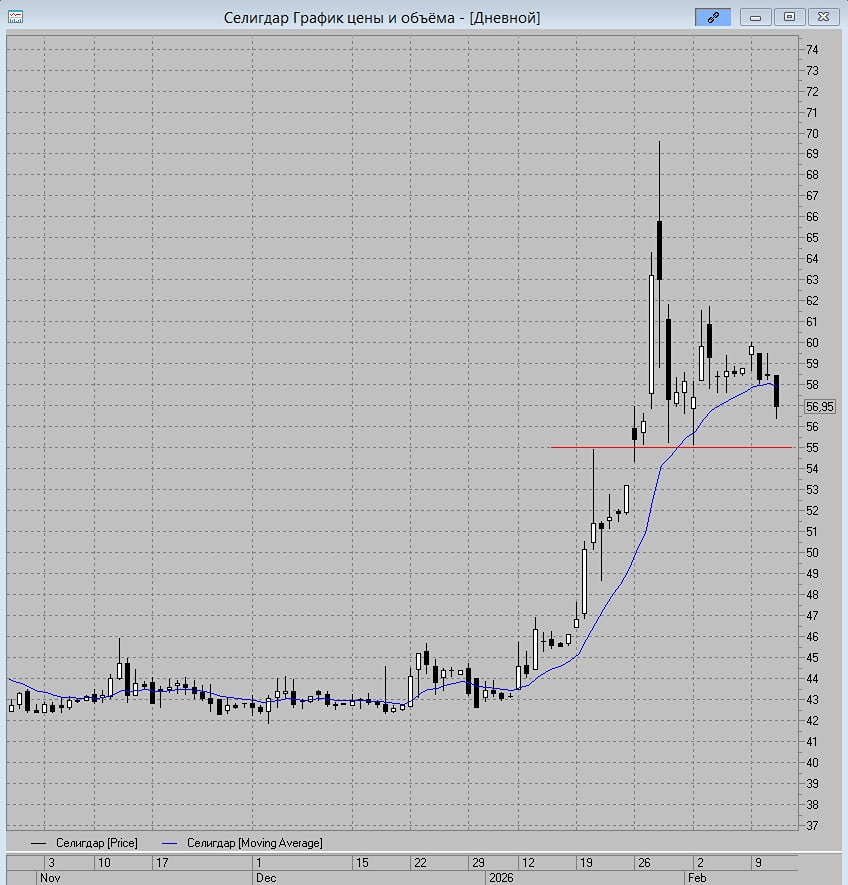Click the price axis label 40

coord(812,763)
